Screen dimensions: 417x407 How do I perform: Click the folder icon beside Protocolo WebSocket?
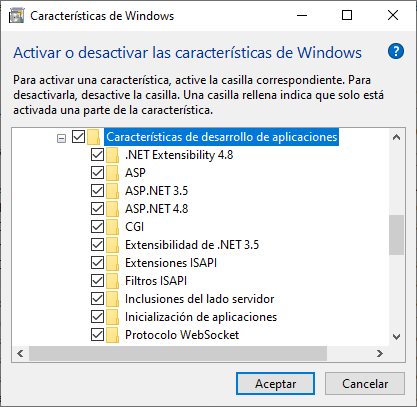(x=112, y=335)
